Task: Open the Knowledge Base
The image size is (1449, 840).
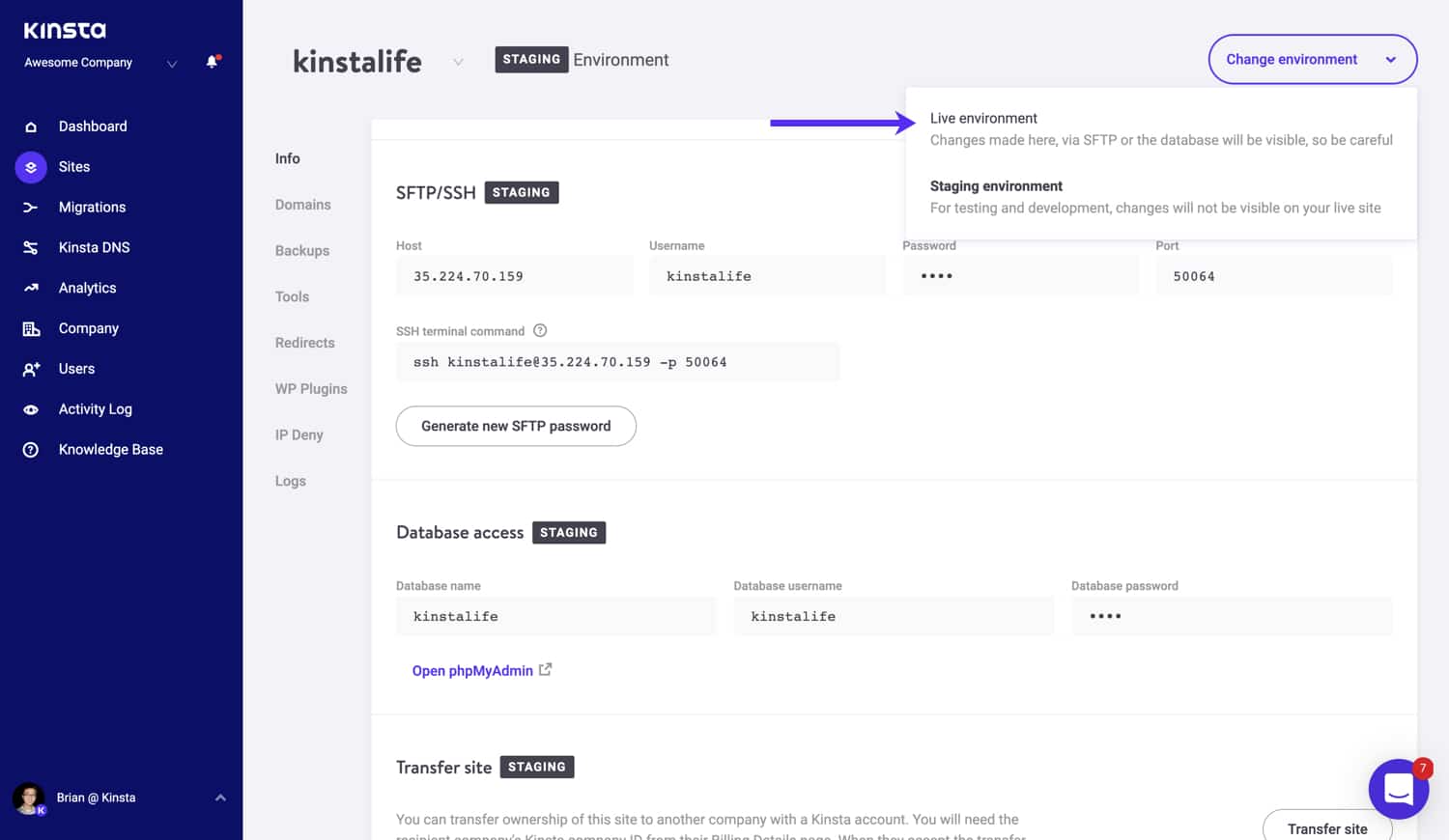Action: click(x=110, y=449)
